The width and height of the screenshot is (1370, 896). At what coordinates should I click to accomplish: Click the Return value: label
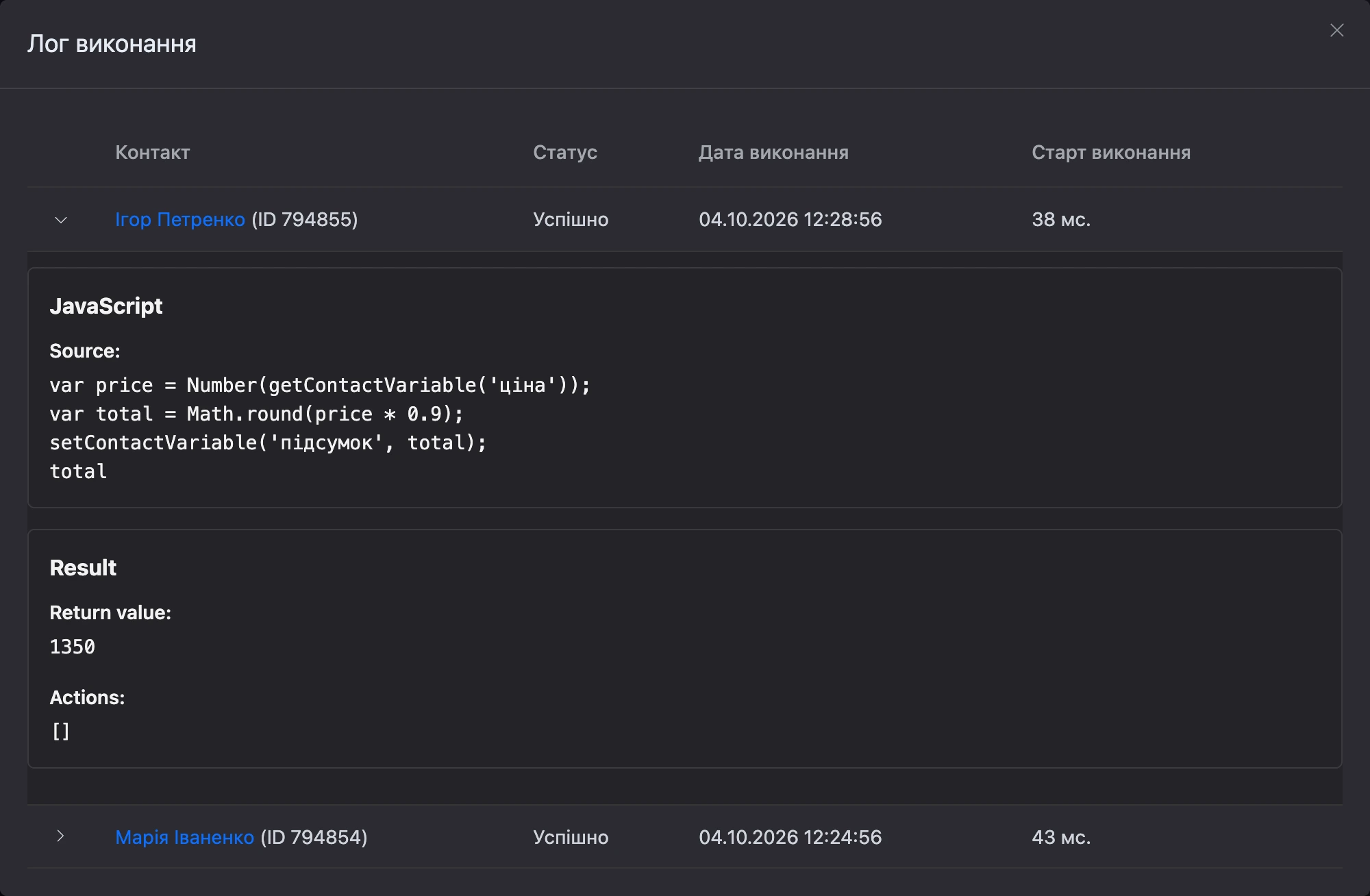(110, 612)
